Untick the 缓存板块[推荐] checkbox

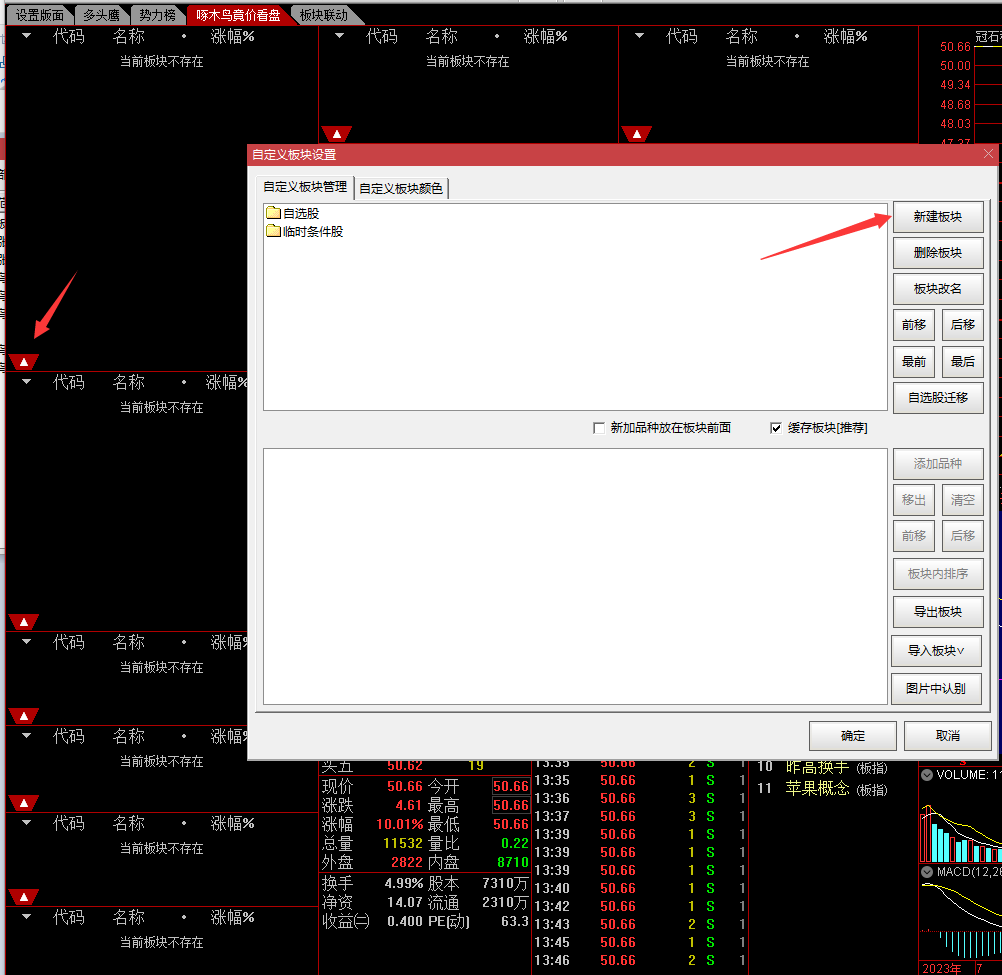click(776, 428)
